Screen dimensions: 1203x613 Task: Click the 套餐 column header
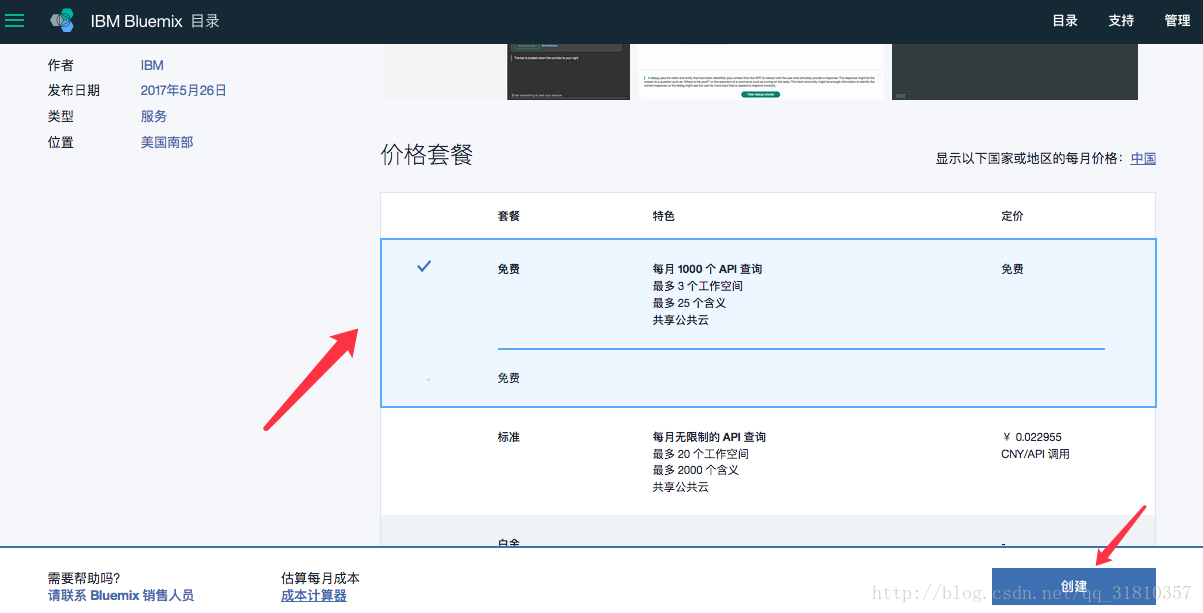509,216
